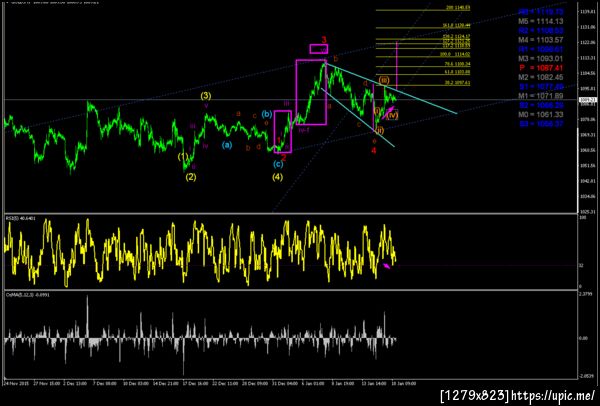The height and width of the screenshot is (406, 600).
Task: Select the red '3' wave label
Action: 324,40
